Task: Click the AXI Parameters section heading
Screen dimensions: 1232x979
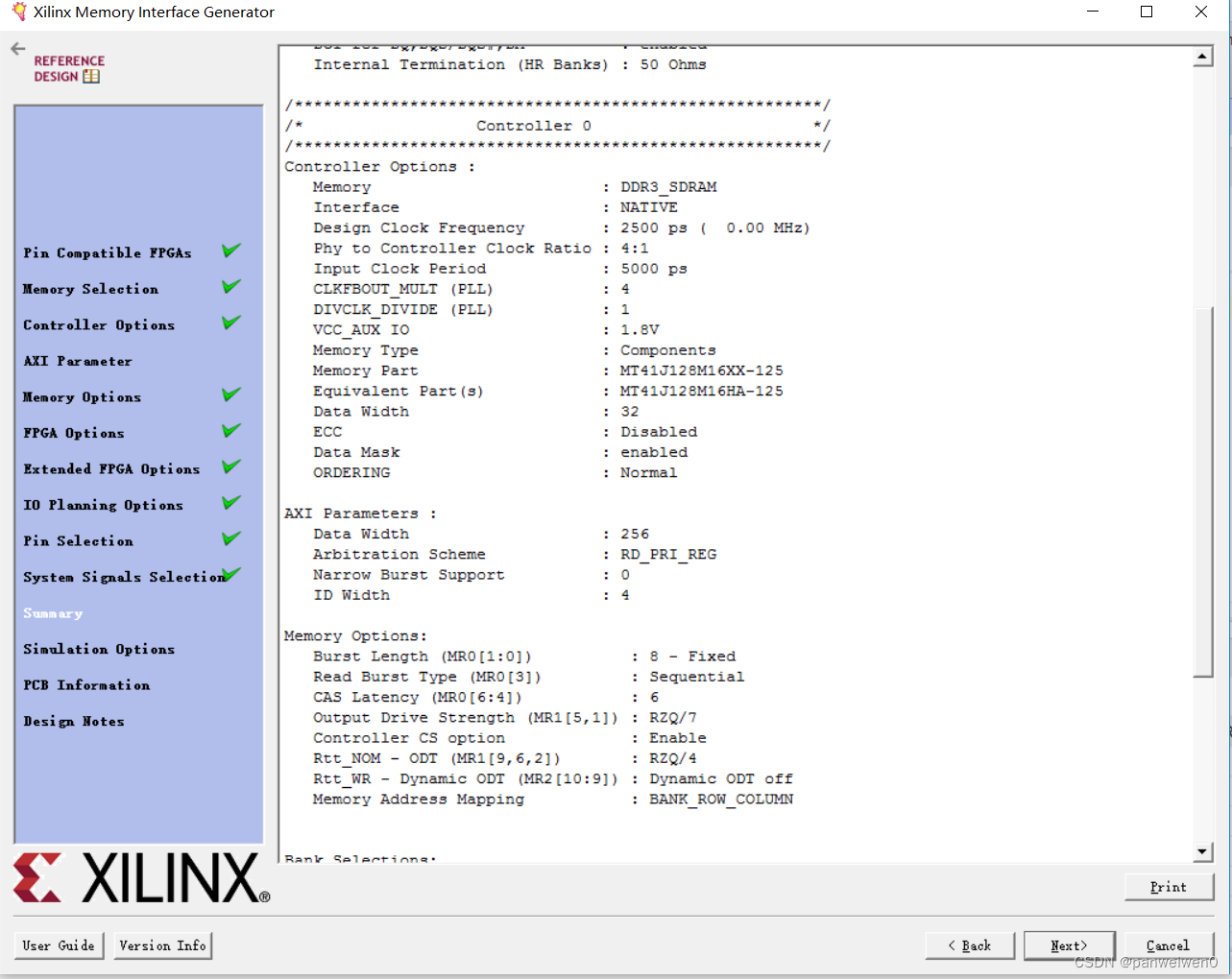Action: [x=360, y=513]
